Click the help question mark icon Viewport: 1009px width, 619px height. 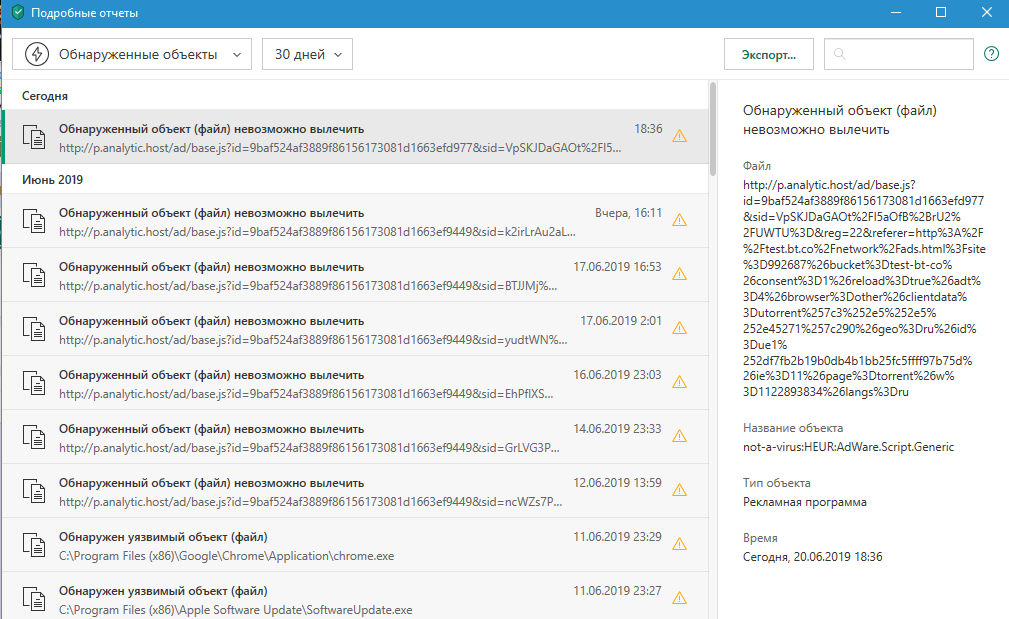coord(991,54)
